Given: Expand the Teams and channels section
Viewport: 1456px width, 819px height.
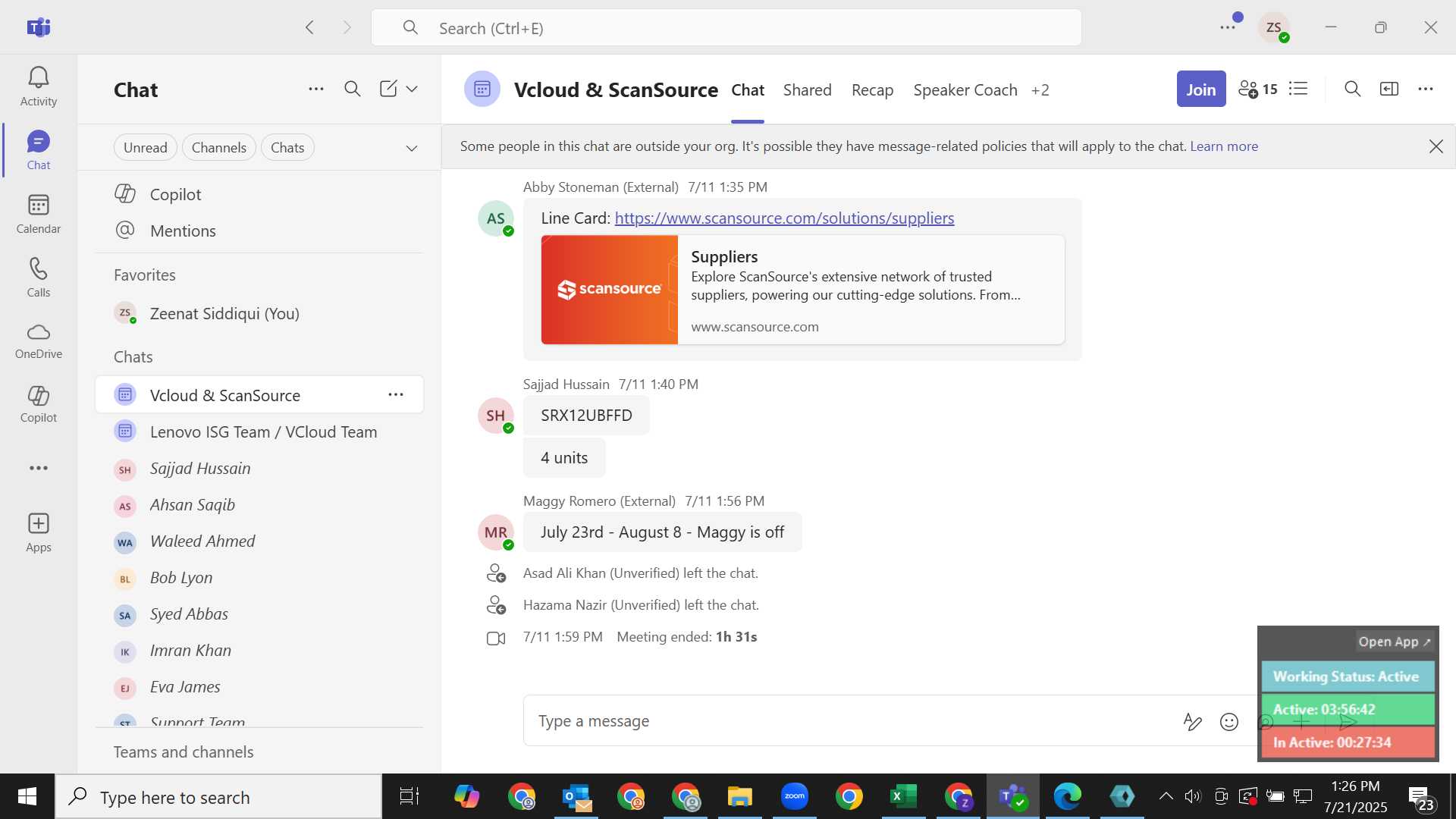Looking at the screenshot, I should pos(184,752).
